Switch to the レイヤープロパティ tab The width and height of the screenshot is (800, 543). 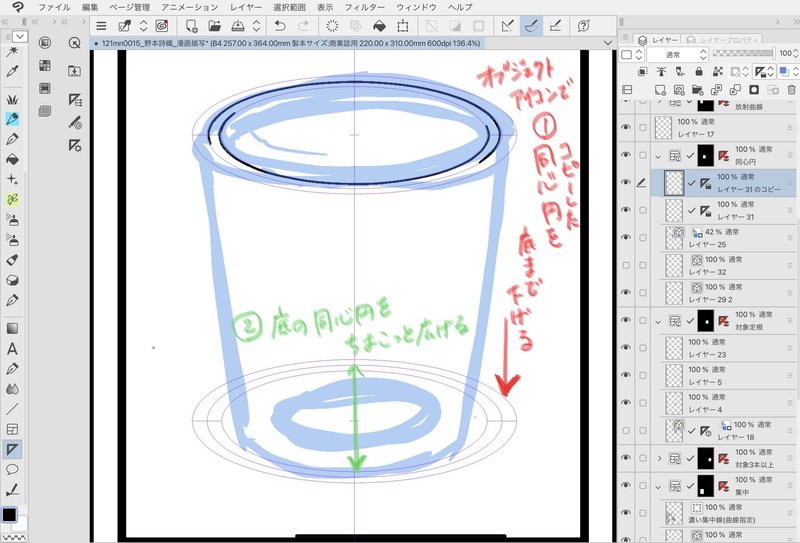click(x=723, y=40)
